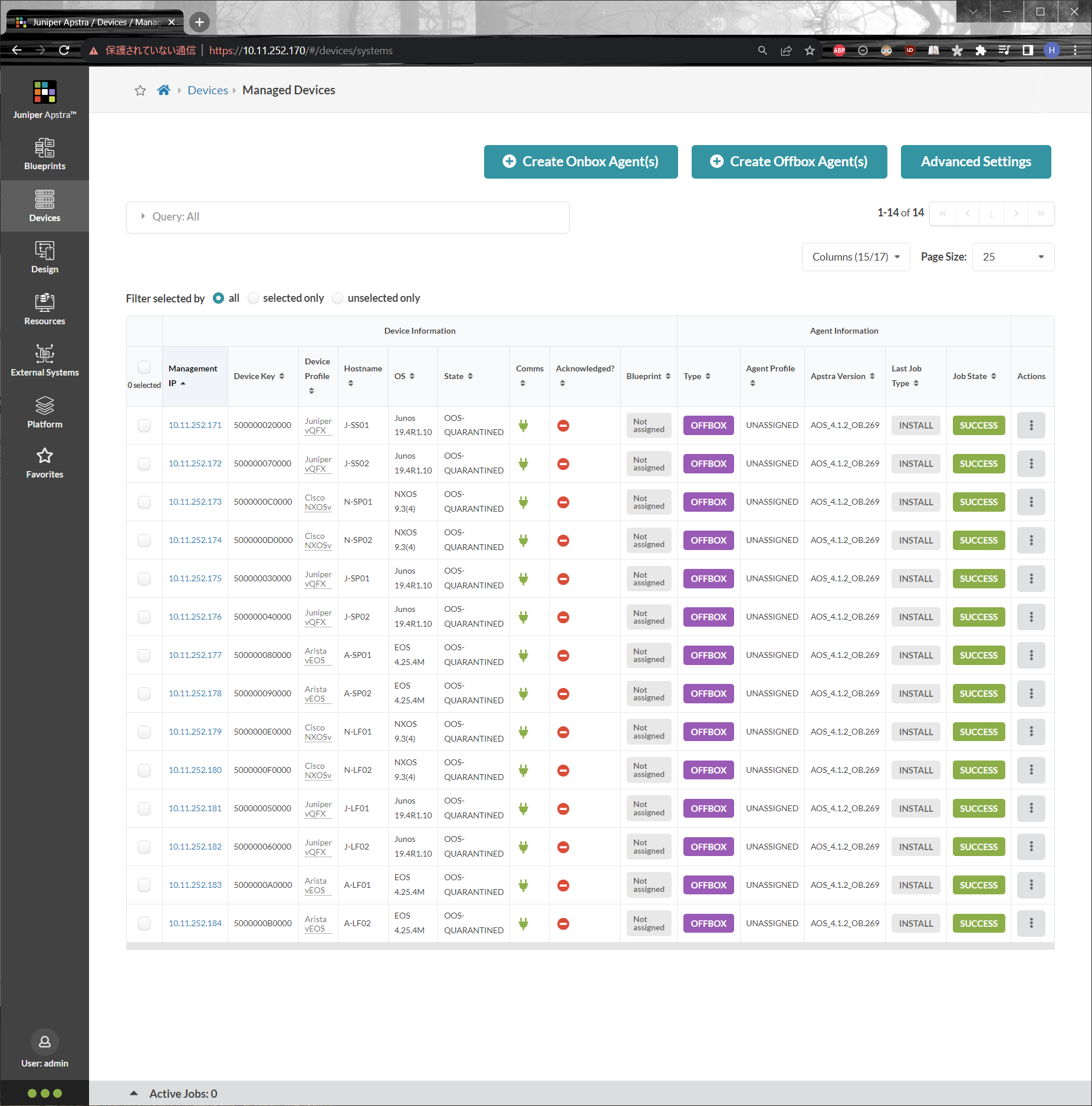This screenshot has height=1106, width=1092.
Task: Click Devices in the breadcrumb
Action: [x=208, y=90]
